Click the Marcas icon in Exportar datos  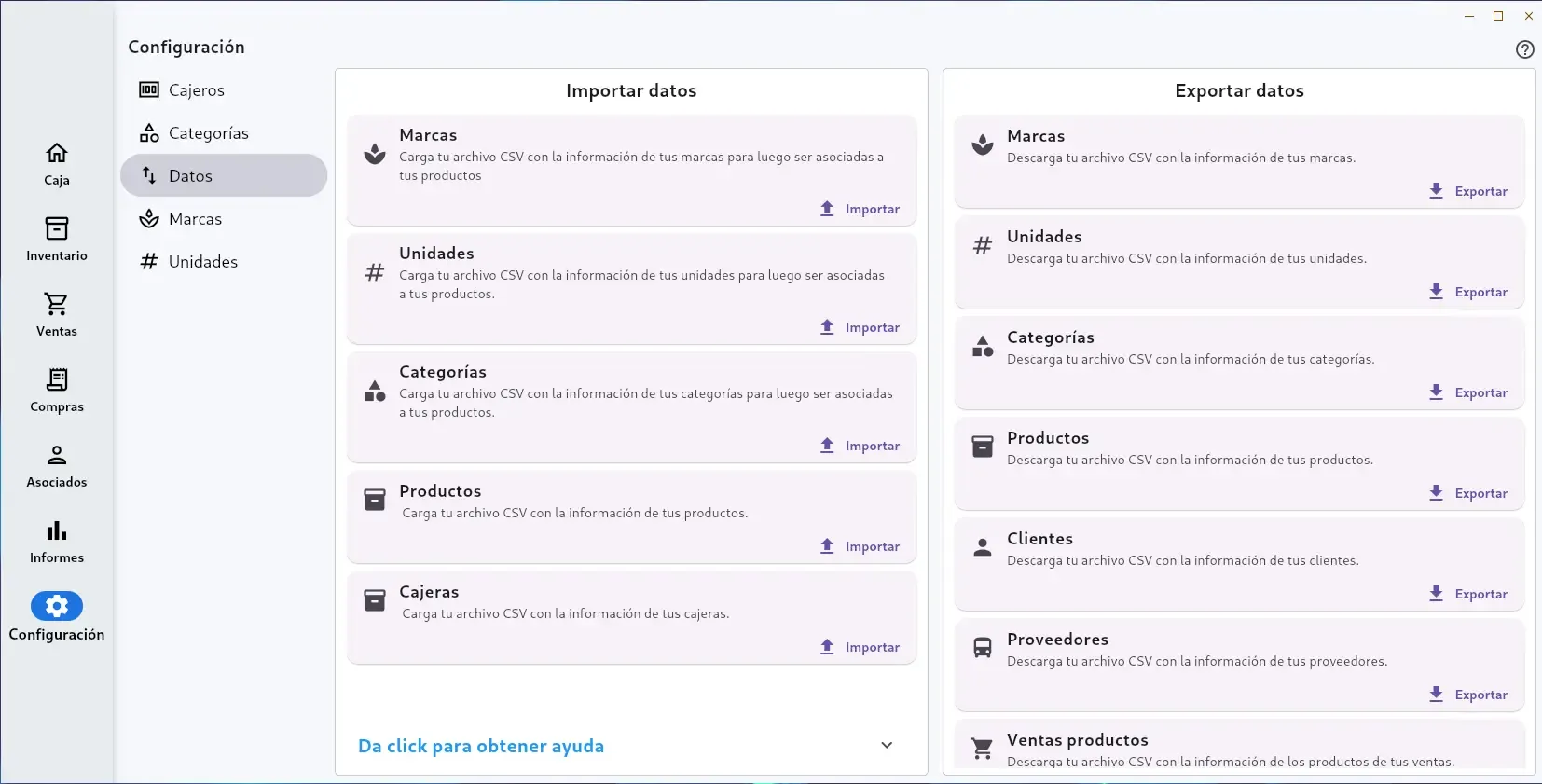(983, 144)
